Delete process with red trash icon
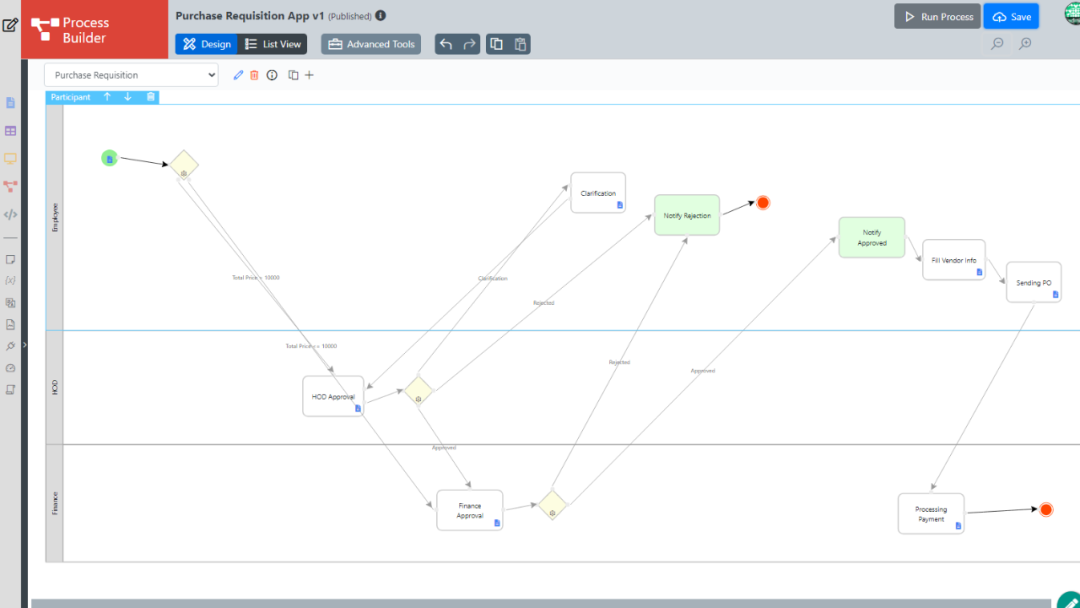Viewport: 1080px width, 608px height. click(254, 75)
